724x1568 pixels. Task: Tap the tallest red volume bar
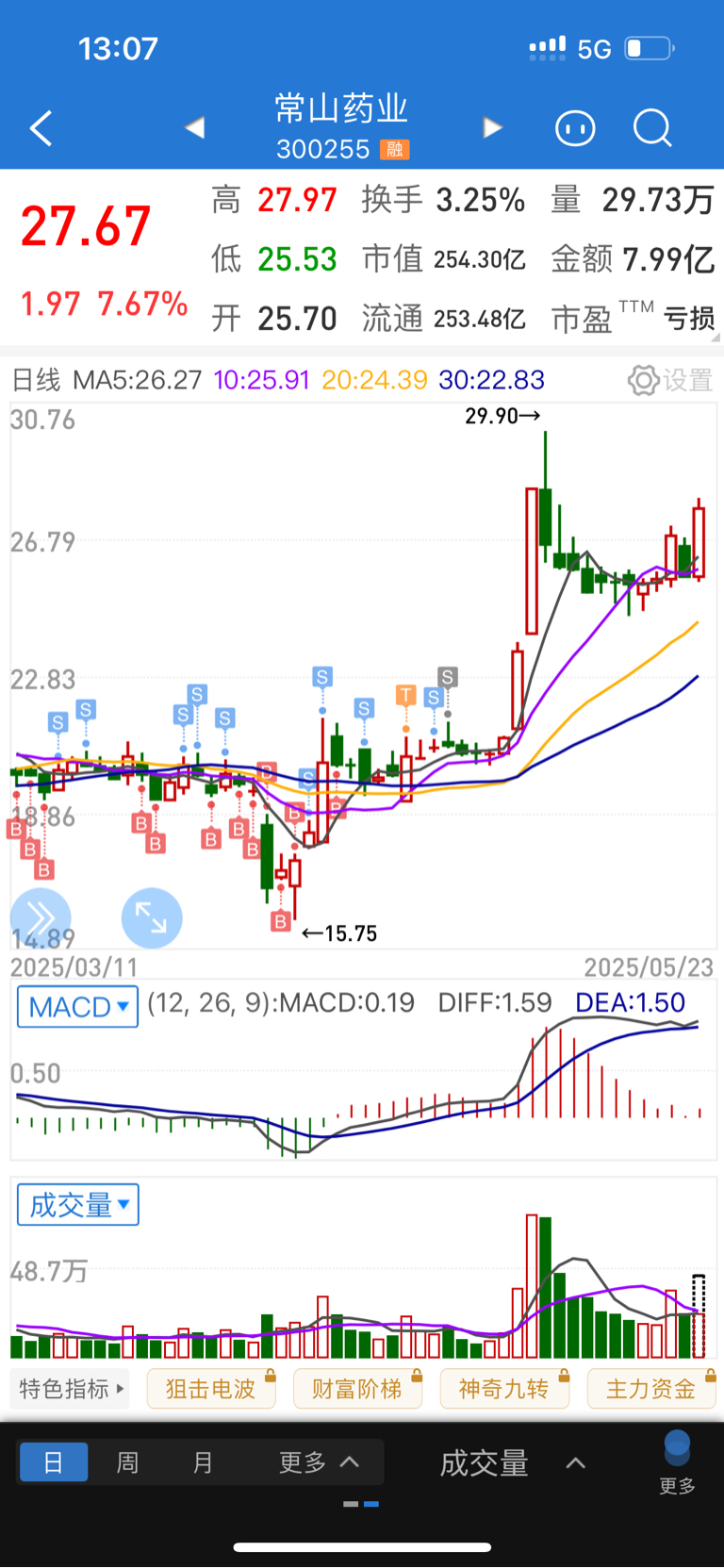point(532,1286)
